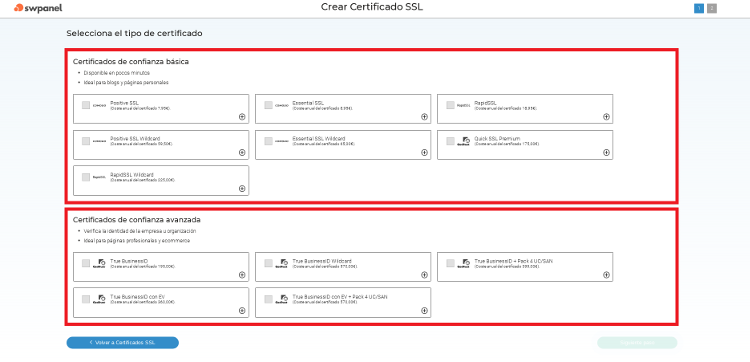Screen dimensions: 750x362
Task: Click Certificados de confianza básica heading
Action: tap(131, 62)
